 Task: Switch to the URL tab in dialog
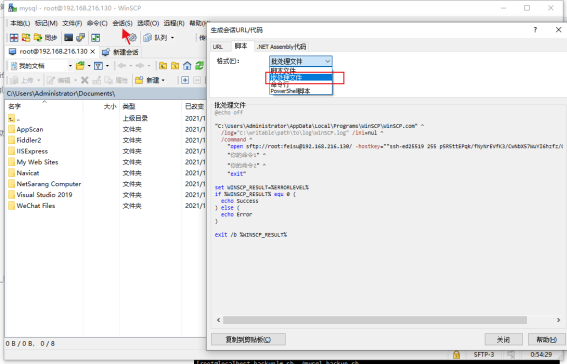tap(218, 47)
